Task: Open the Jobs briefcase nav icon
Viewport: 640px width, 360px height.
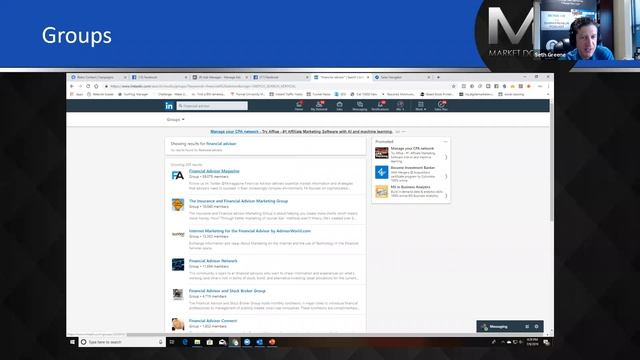Action: [339, 106]
